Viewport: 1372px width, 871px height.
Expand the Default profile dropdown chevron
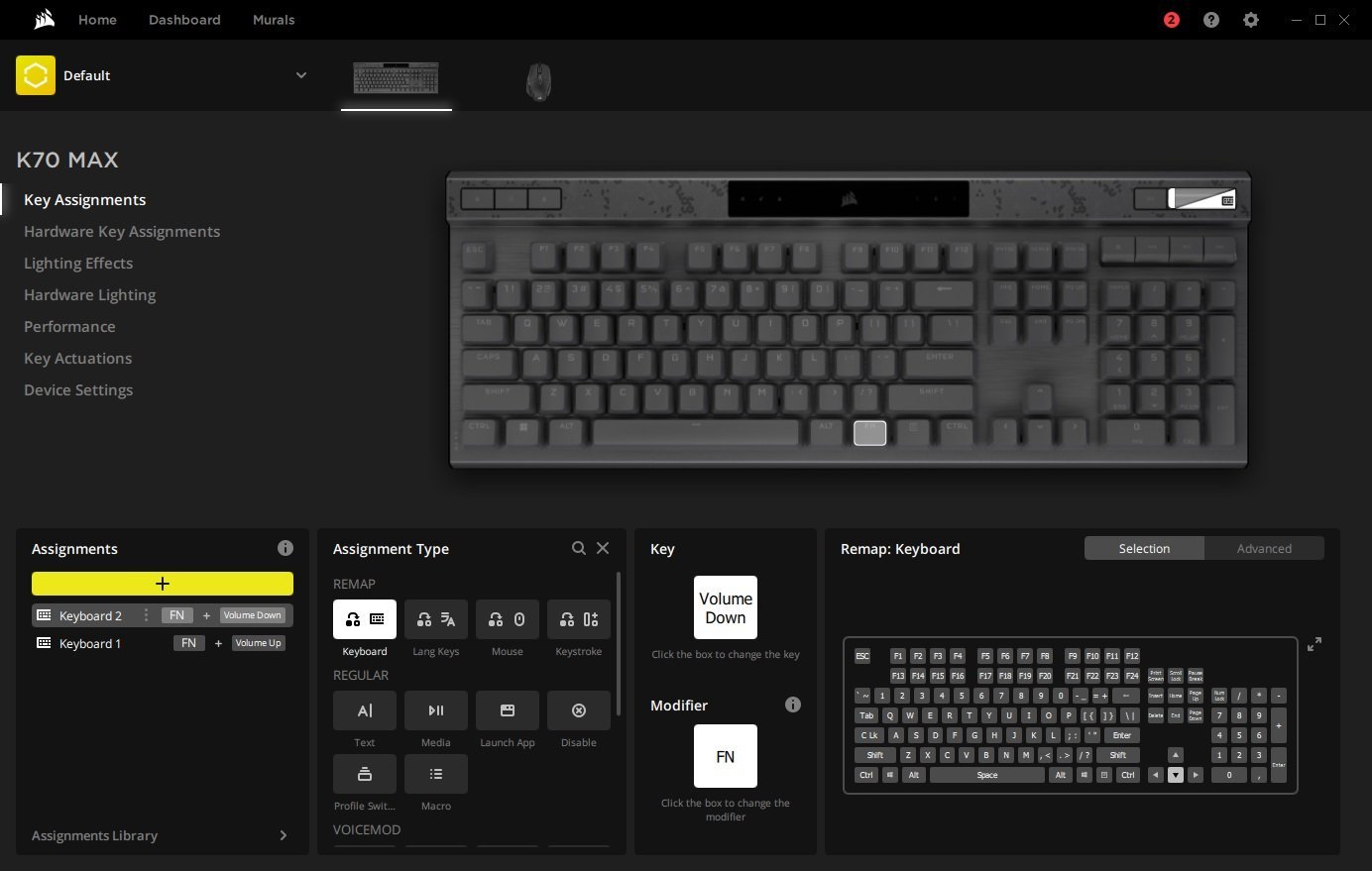pyautogui.click(x=300, y=75)
